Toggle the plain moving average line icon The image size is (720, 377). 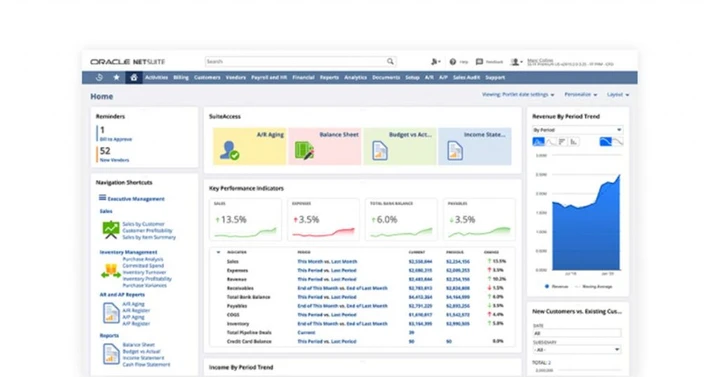618,142
